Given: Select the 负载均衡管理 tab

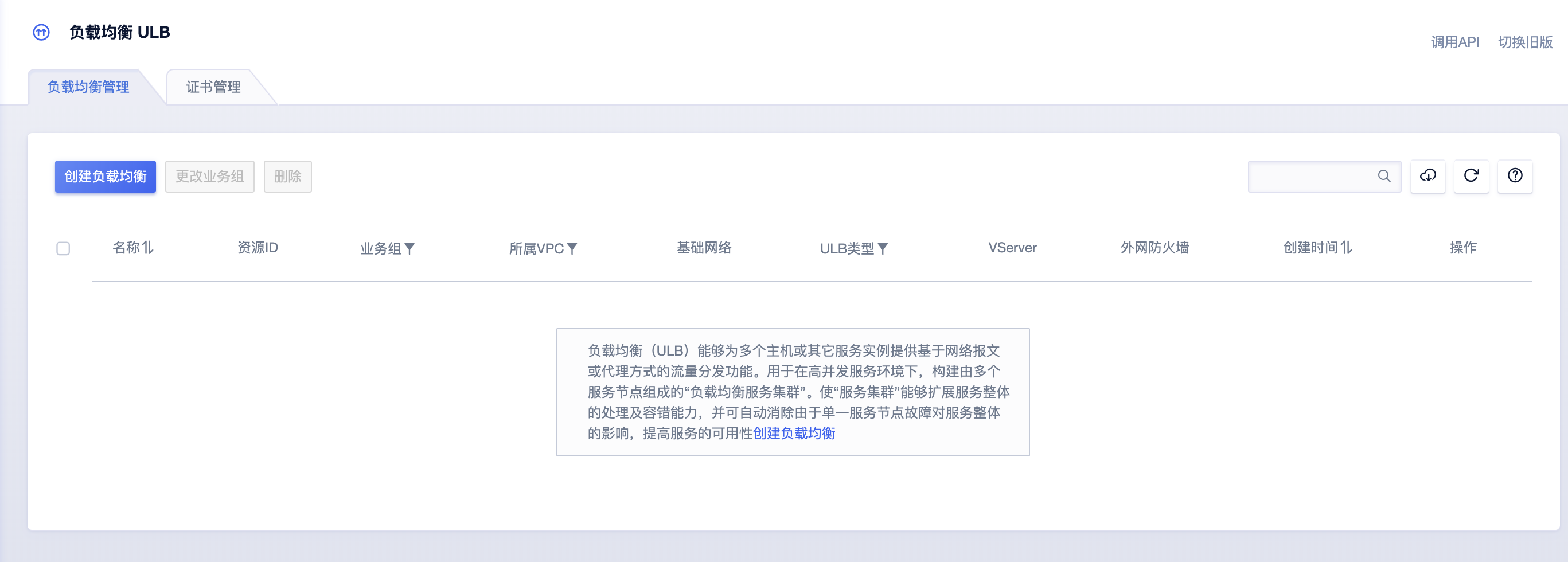Looking at the screenshot, I should [x=88, y=87].
